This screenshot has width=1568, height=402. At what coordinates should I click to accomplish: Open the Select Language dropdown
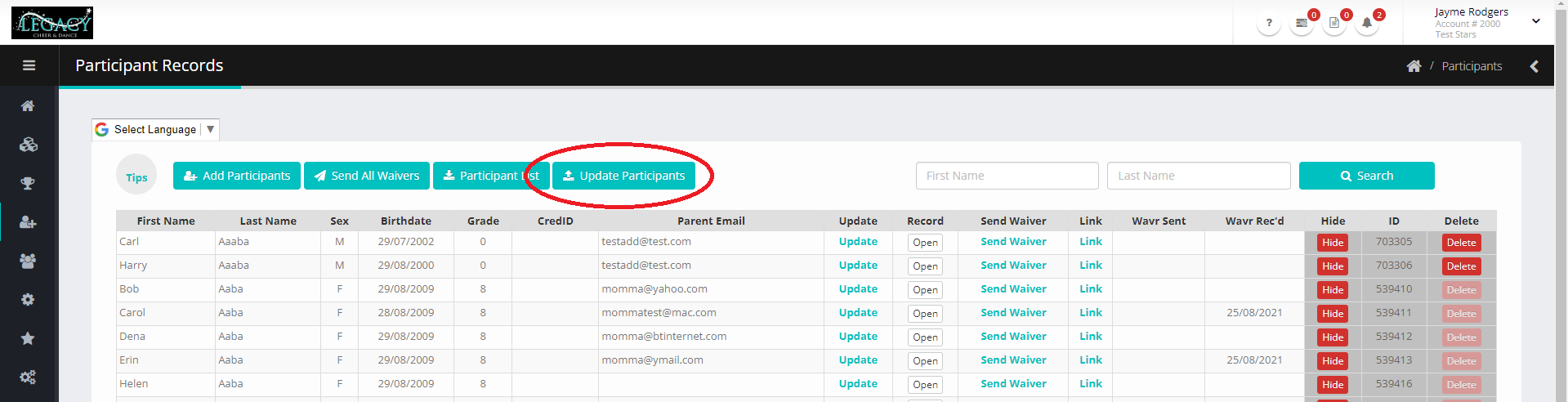155,130
